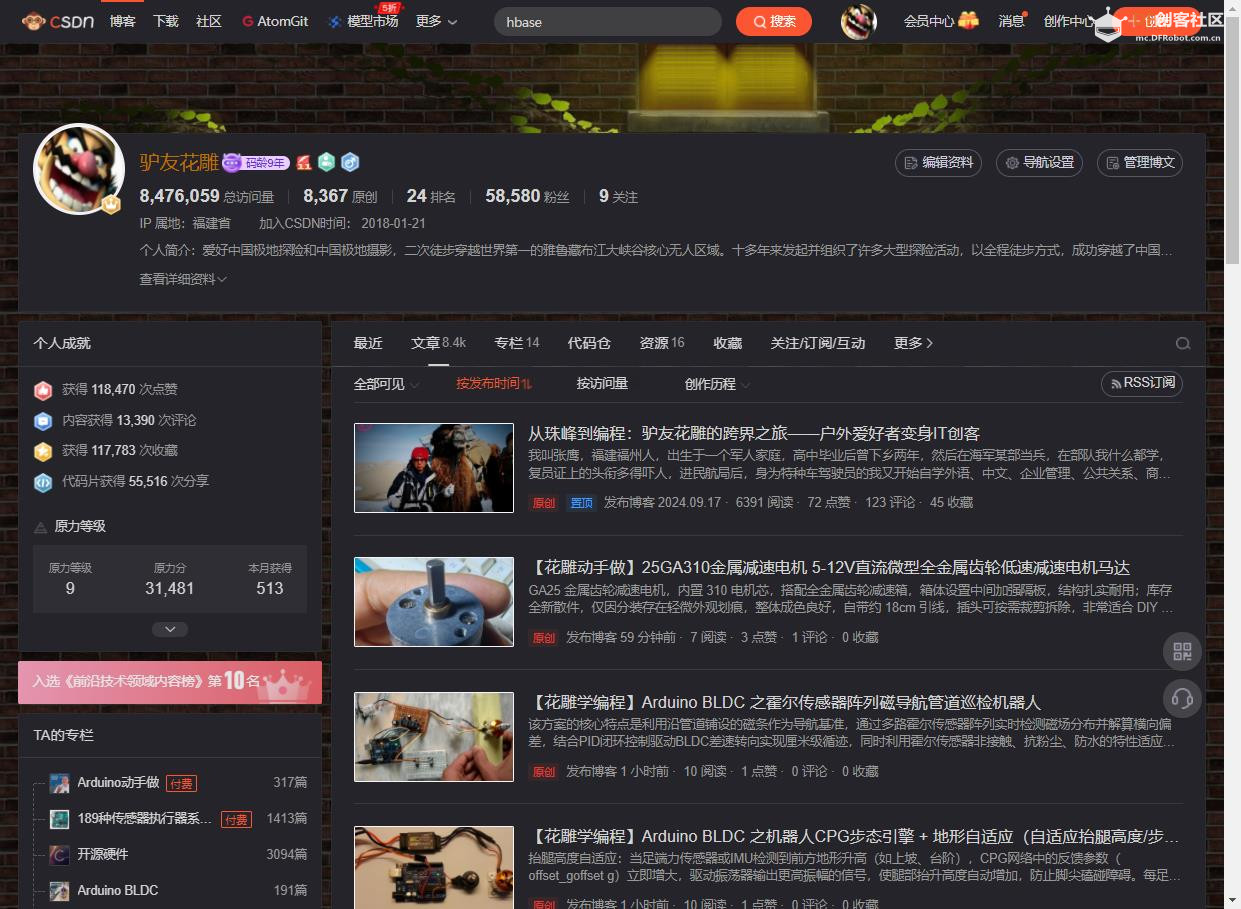Click the user avatar in top navigation bar
1241x909 pixels.
coord(858,21)
